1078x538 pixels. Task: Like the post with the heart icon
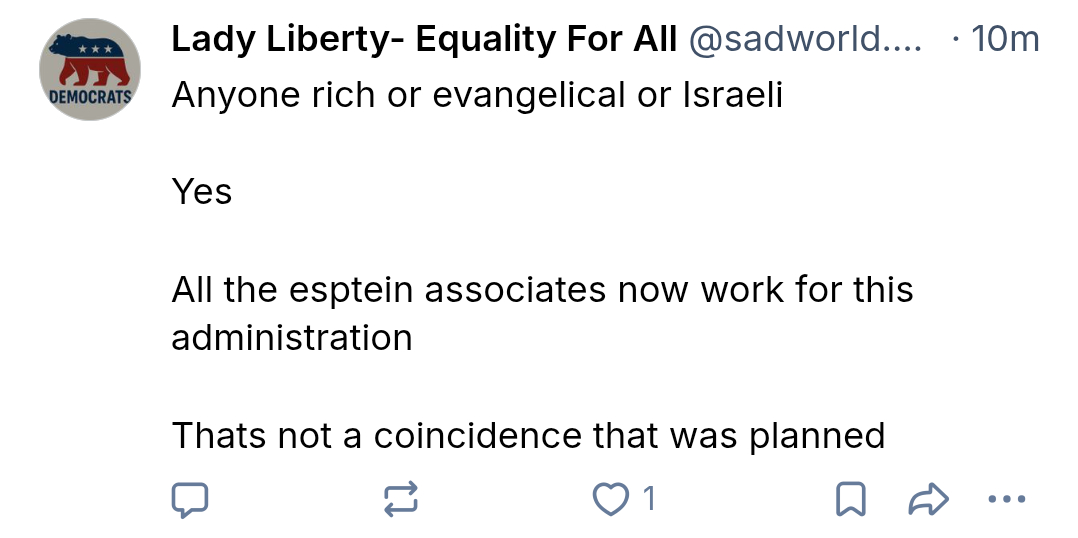pos(608,499)
